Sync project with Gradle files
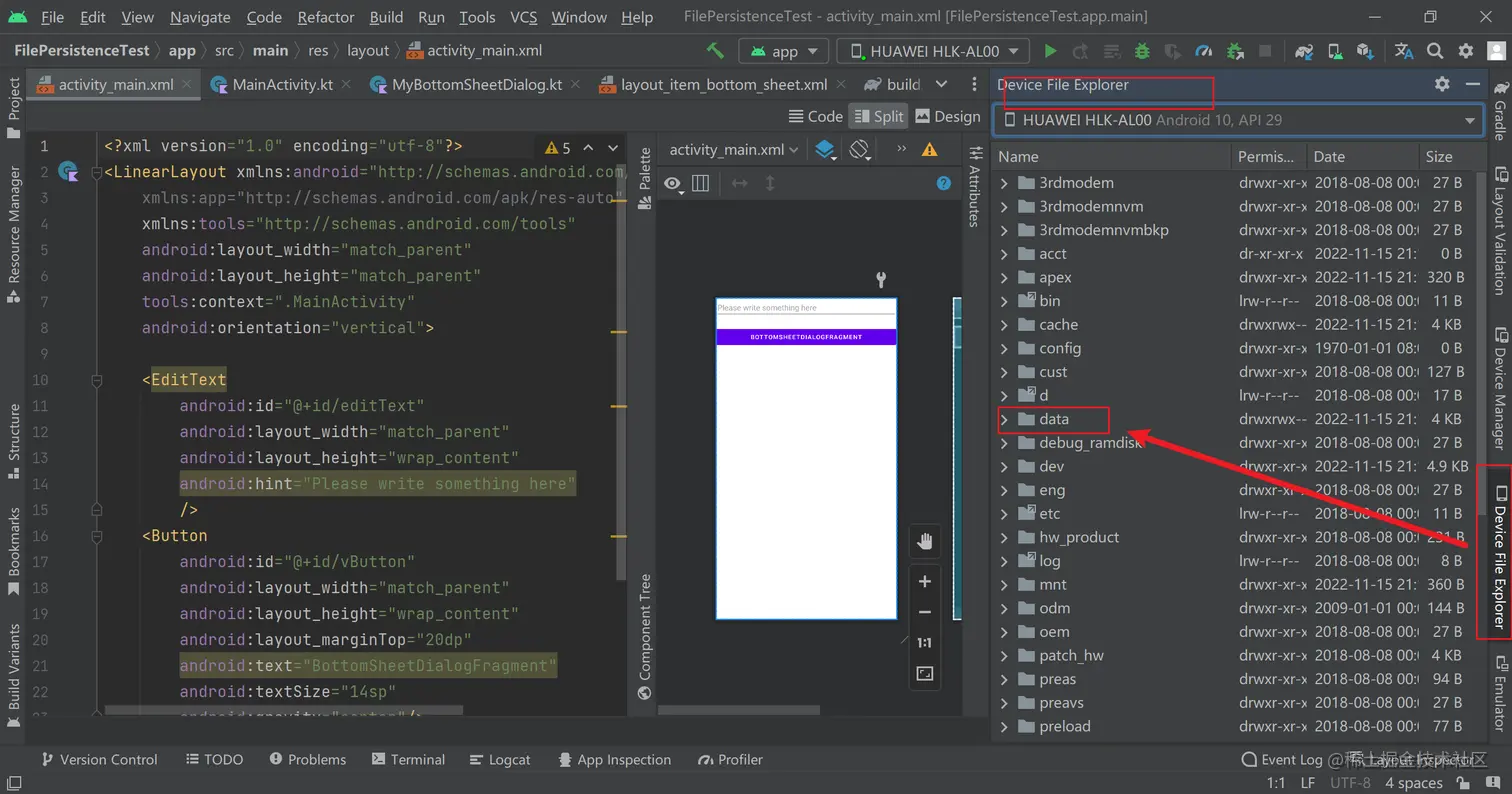The image size is (1512, 794). (x=1304, y=51)
